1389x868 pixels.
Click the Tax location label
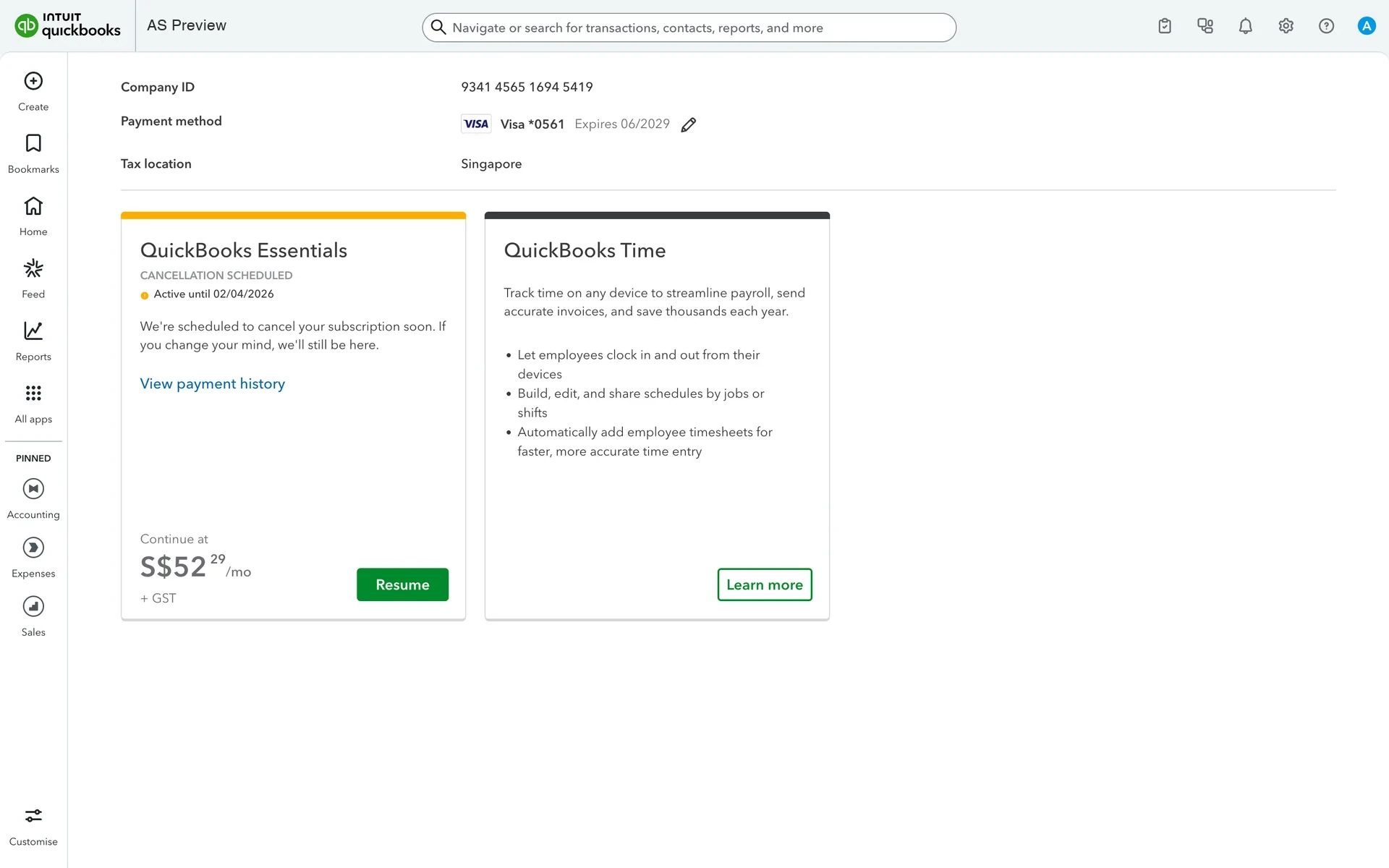tap(156, 164)
